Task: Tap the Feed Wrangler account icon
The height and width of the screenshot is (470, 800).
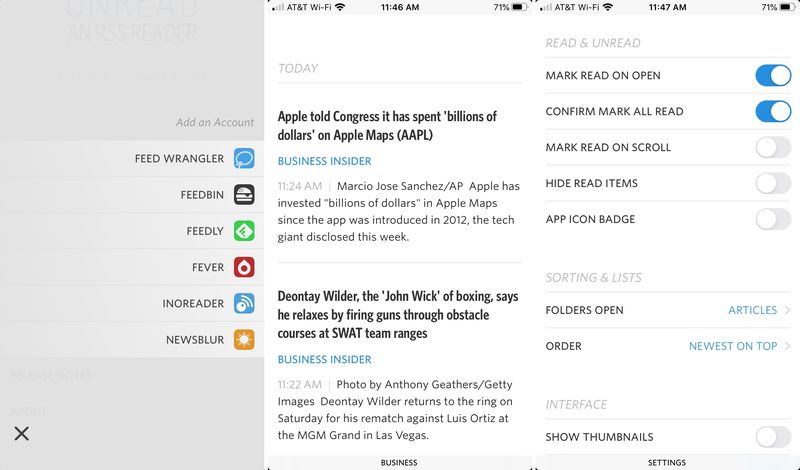Action: [244, 158]
